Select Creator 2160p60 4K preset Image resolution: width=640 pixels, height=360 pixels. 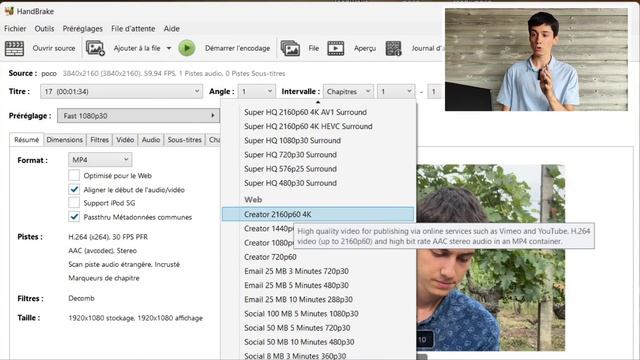pyautogui.click(x=318, y=214)
